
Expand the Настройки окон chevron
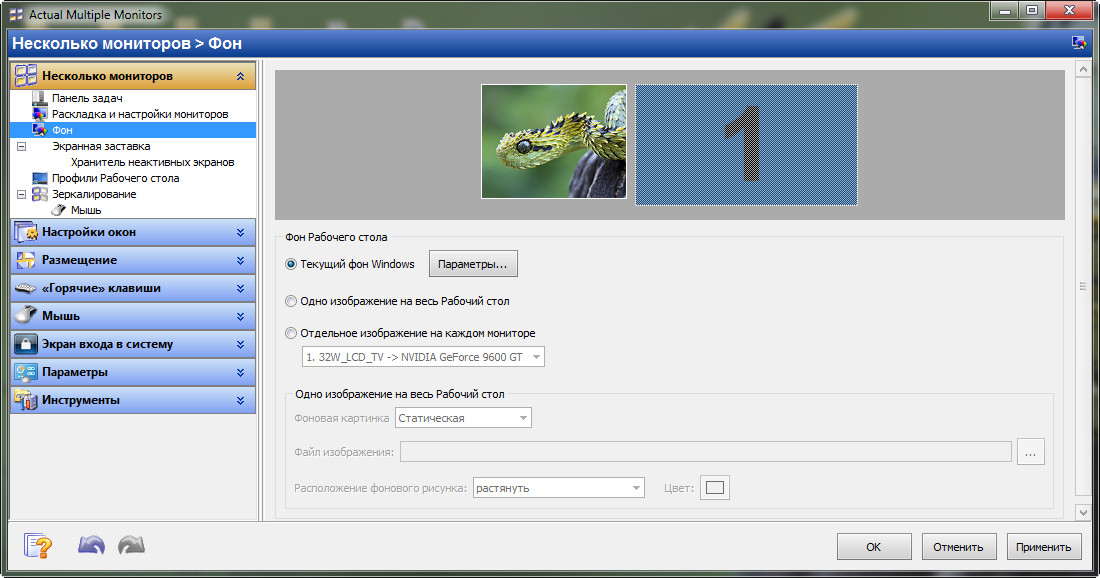pos(241,232)
